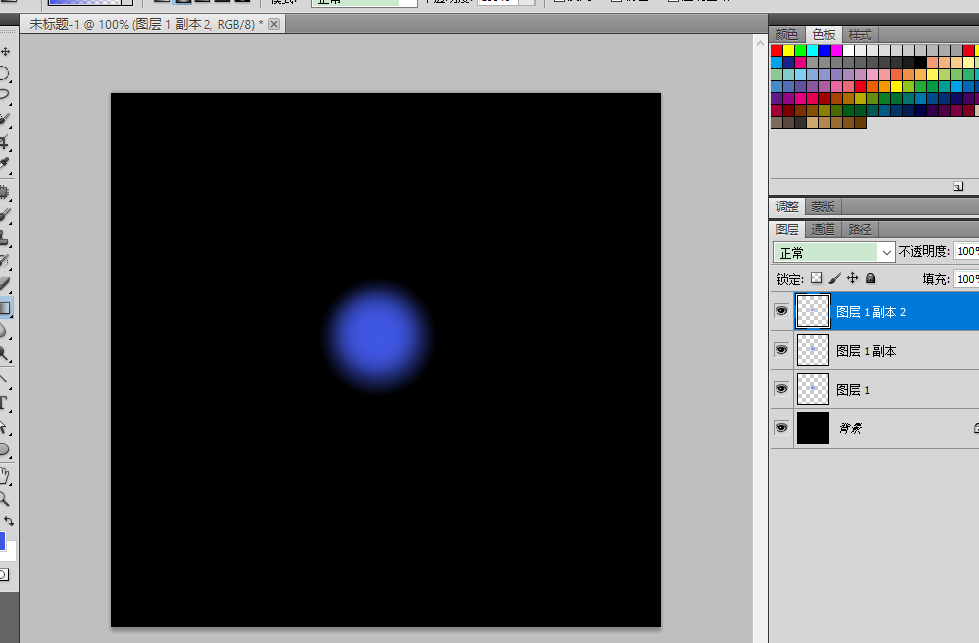The width and height of the screenshot is (979, 643).
Task: Switch to the 路径 tab
Action: point(860,229)
